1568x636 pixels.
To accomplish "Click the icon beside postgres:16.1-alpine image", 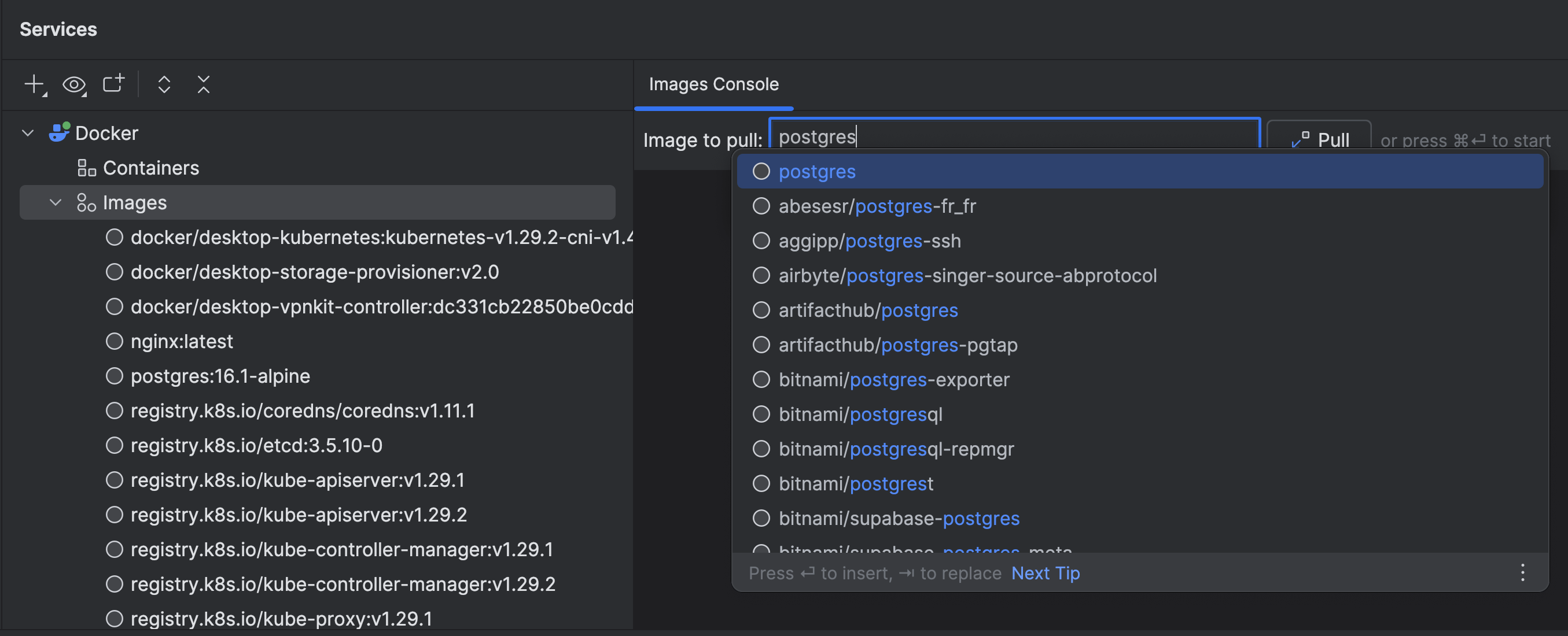I will tap(115, 376).
